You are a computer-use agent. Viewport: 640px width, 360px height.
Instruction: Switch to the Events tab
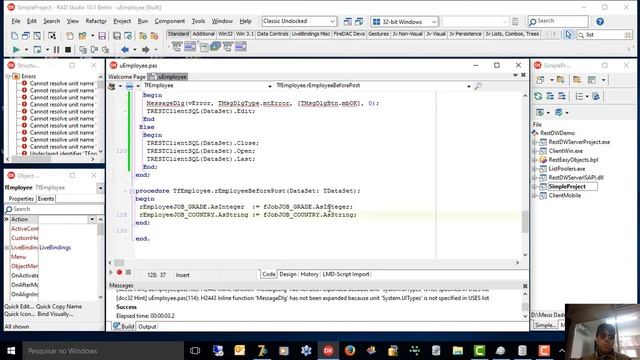click(x=46, y=199)
